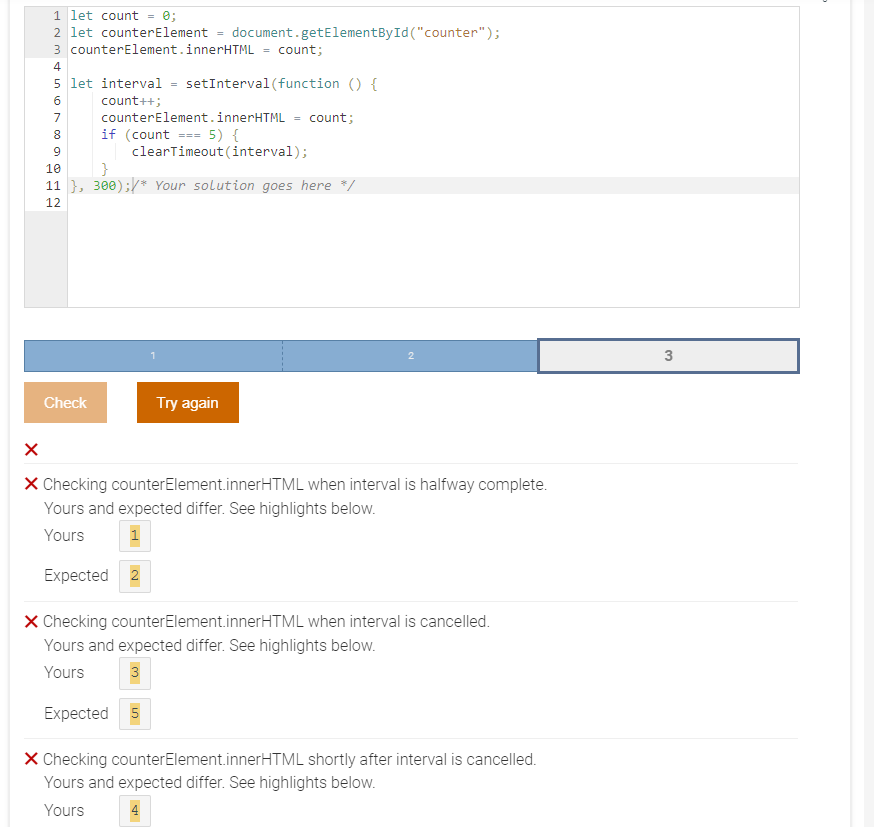Click the X icon beside the shortly after cancelled check
The image size is (874, 827).
click(x=31, y=759)
